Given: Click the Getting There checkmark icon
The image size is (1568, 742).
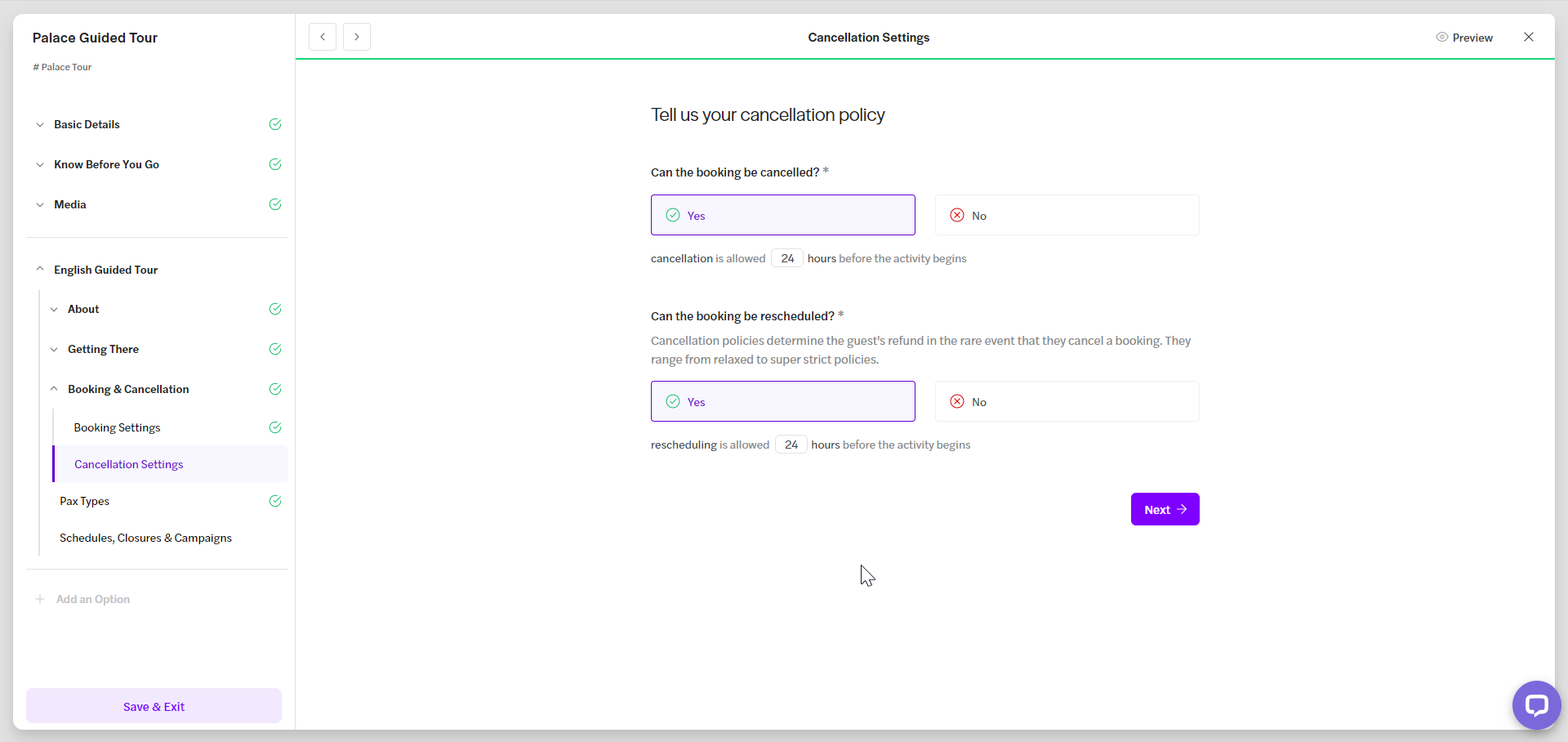Looking at the screenshot, I should click(275, 349).
